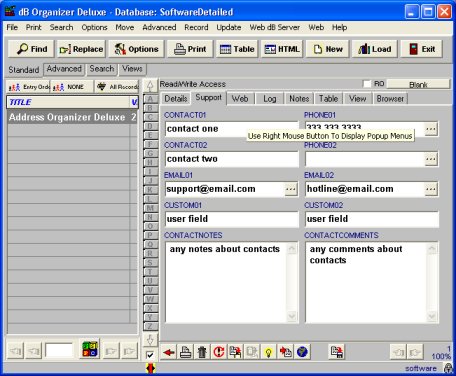Click the blue globe icon
456x376 pixels.
tap(302, 352)
